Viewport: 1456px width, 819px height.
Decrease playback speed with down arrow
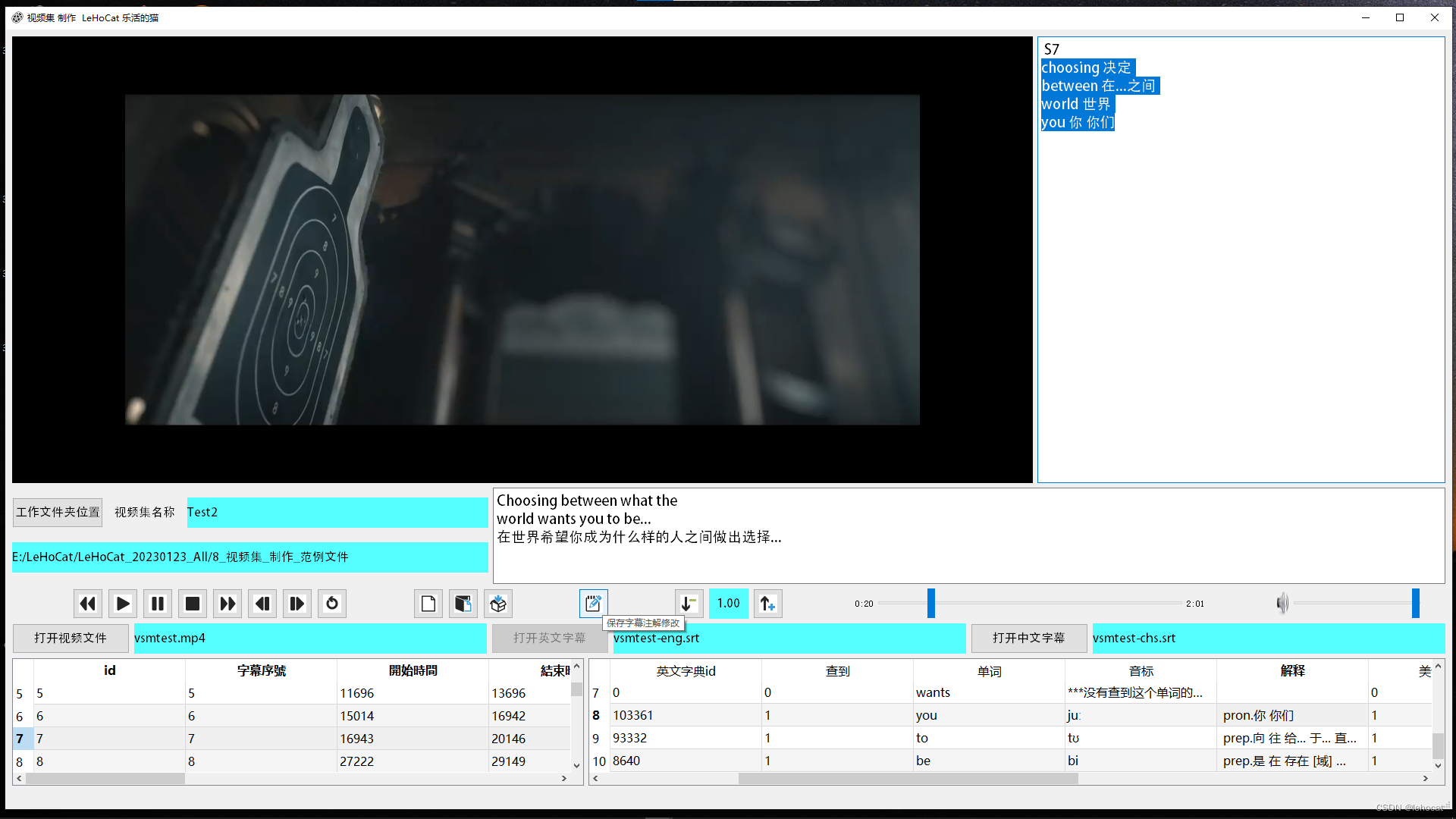(x=689, y=604)
